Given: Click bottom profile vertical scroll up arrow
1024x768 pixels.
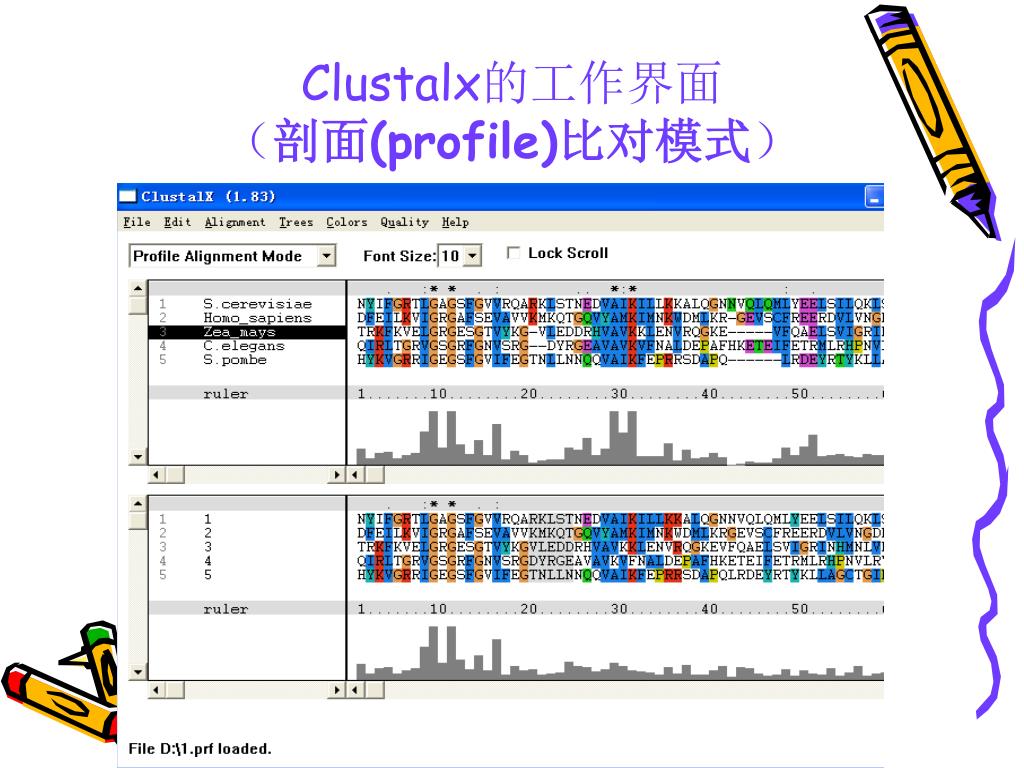Looking at the screenshot, I should point(137,504).
